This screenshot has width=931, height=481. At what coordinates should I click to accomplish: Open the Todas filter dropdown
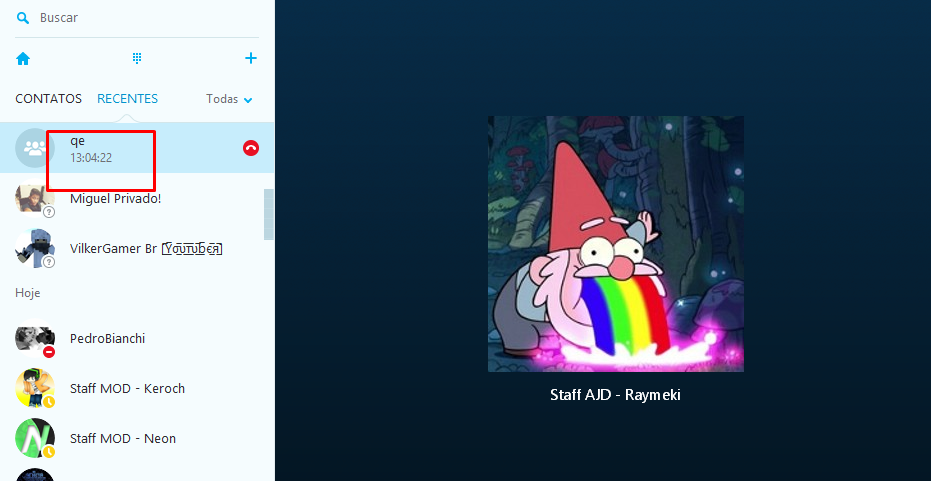[x=229, y=99]
